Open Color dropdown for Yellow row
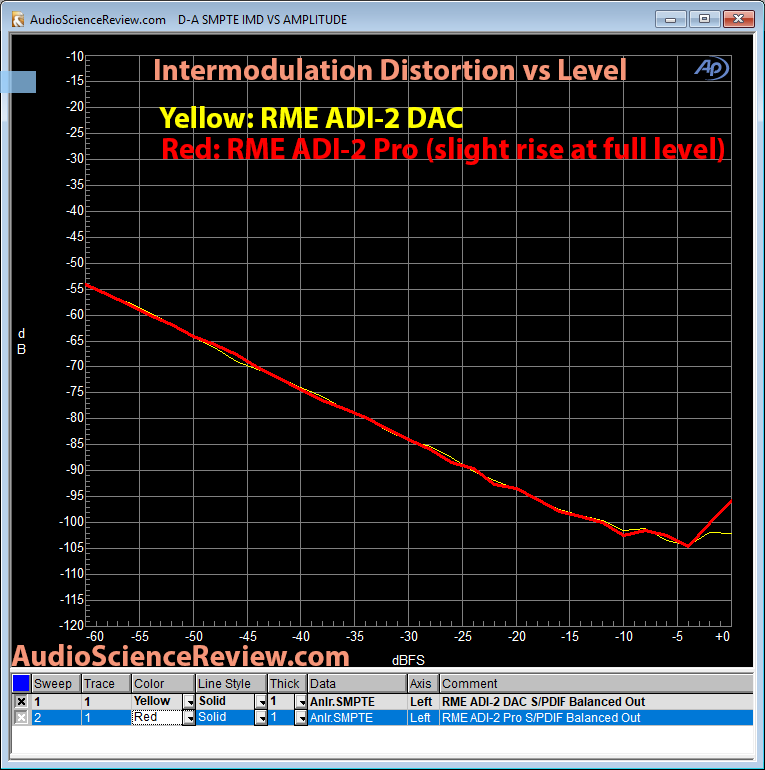This screenshot has height=770, width=765. 189,702
